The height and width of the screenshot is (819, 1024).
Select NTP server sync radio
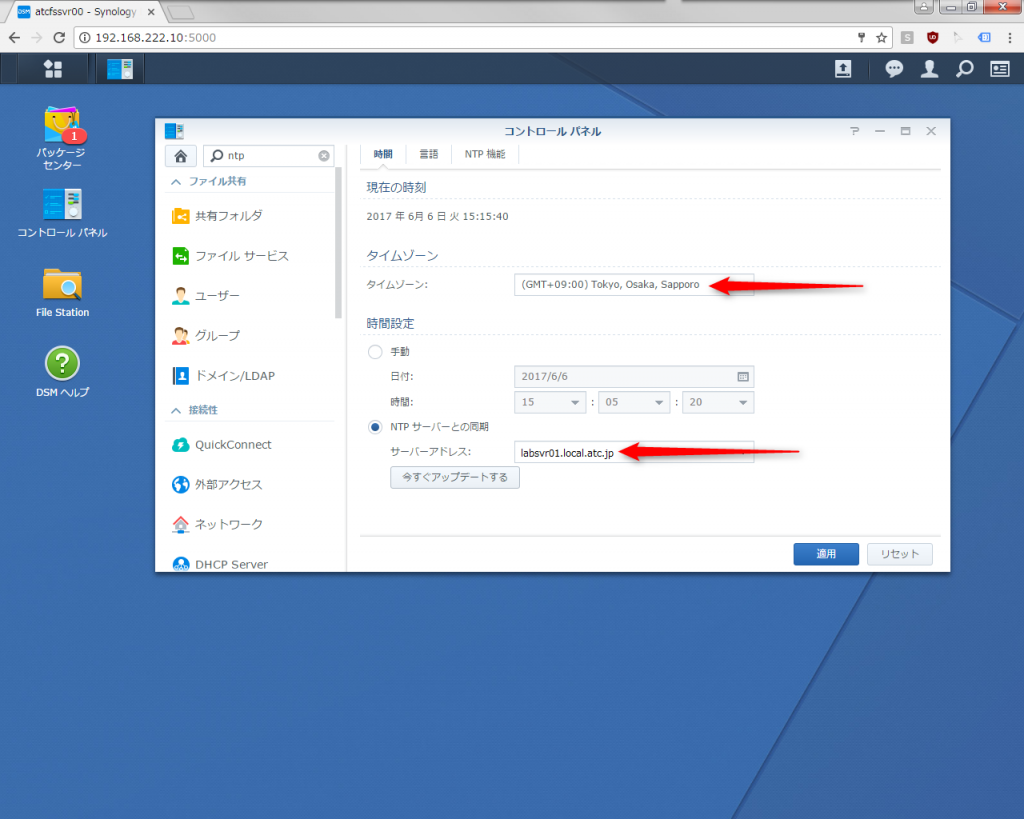point(375,427)
